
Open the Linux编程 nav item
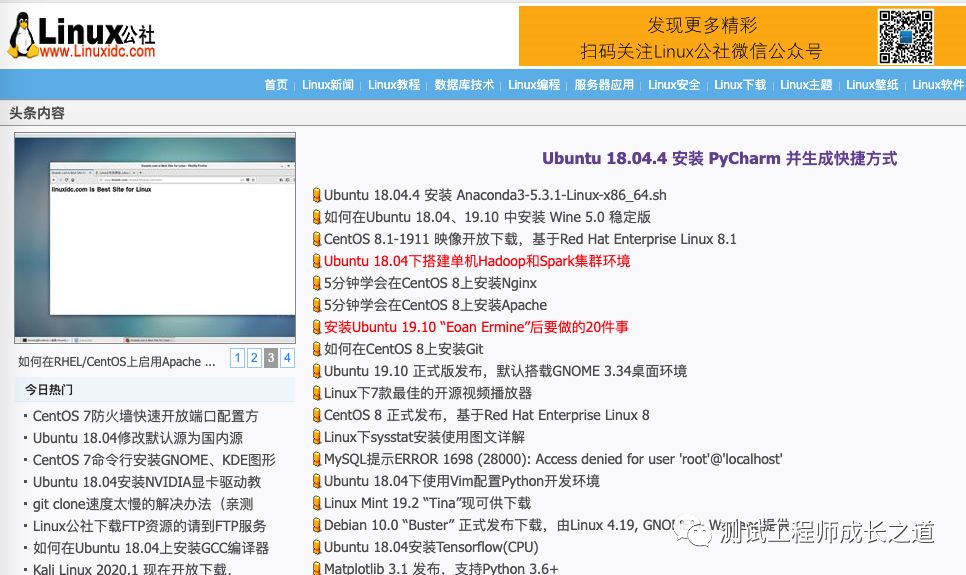(534, 84)
